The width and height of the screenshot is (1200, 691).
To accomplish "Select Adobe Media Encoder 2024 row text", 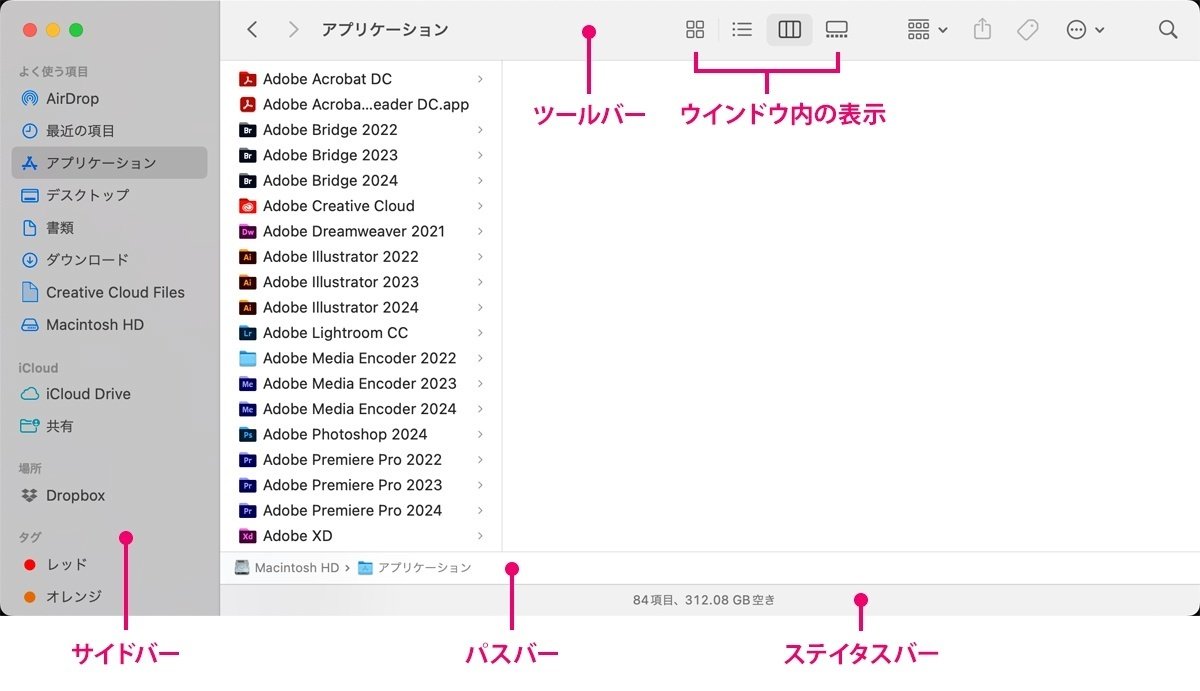I will [360, 409].
